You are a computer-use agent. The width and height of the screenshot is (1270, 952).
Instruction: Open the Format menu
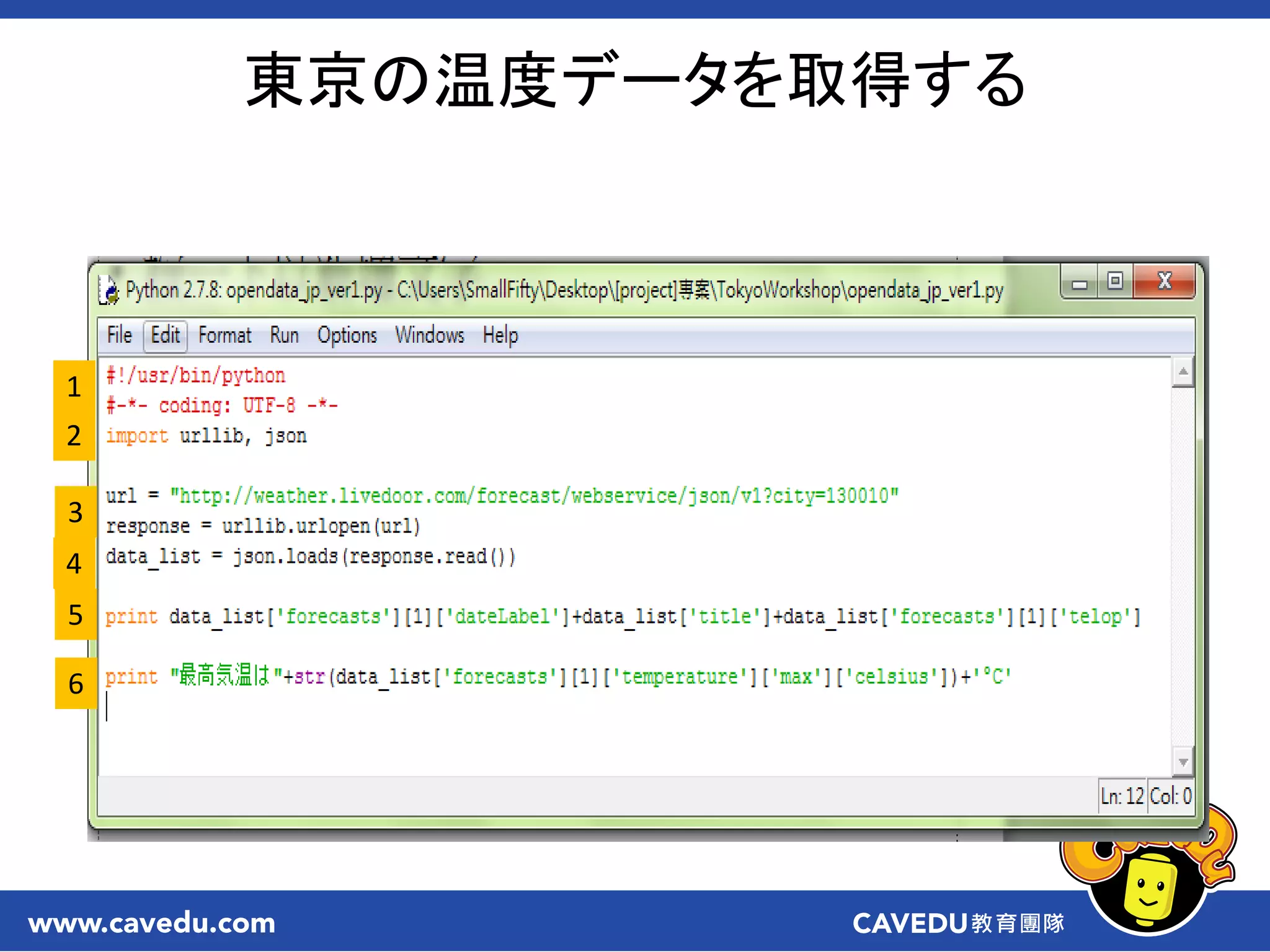[224, 335]
